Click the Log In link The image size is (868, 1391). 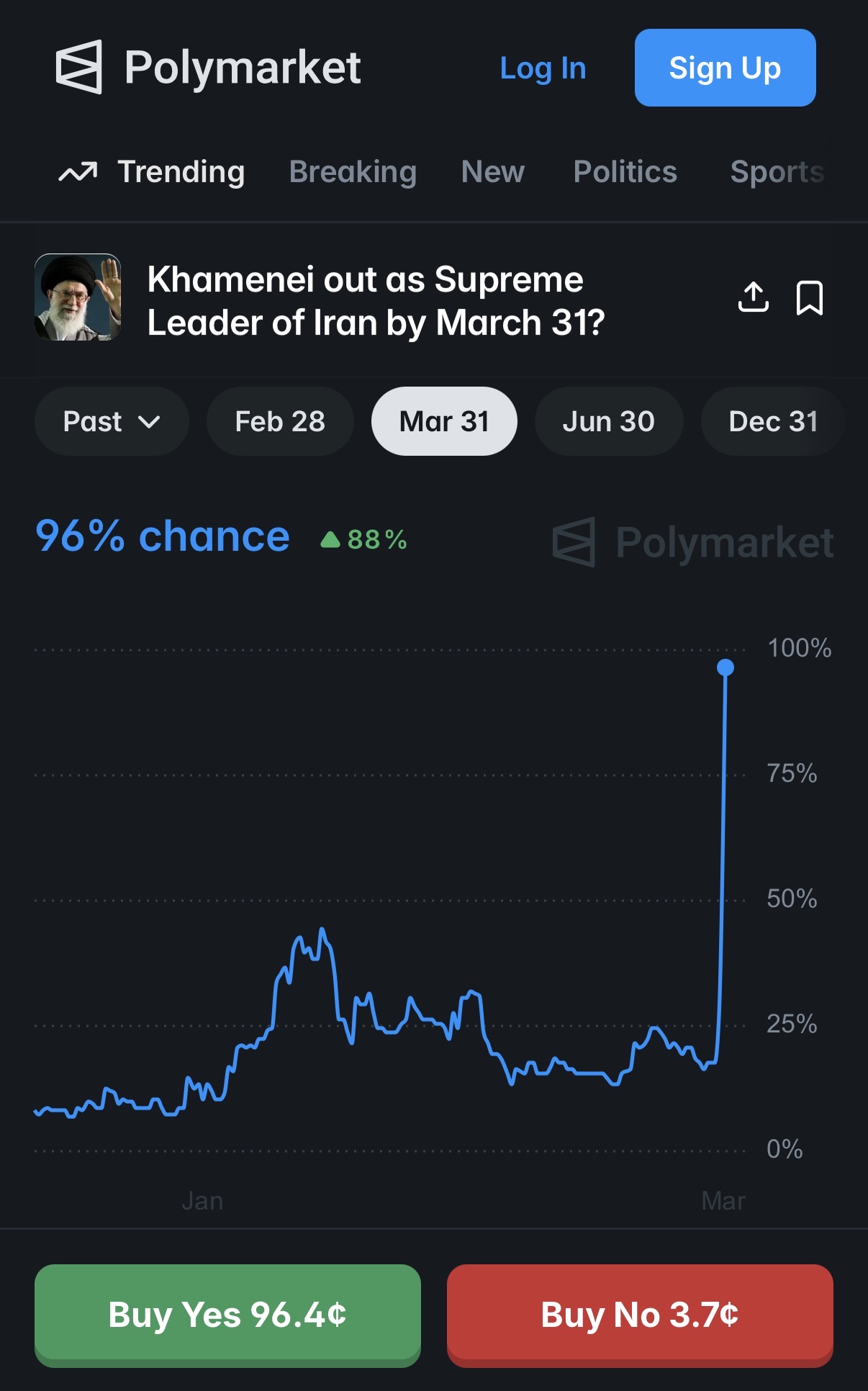point(543,68)
